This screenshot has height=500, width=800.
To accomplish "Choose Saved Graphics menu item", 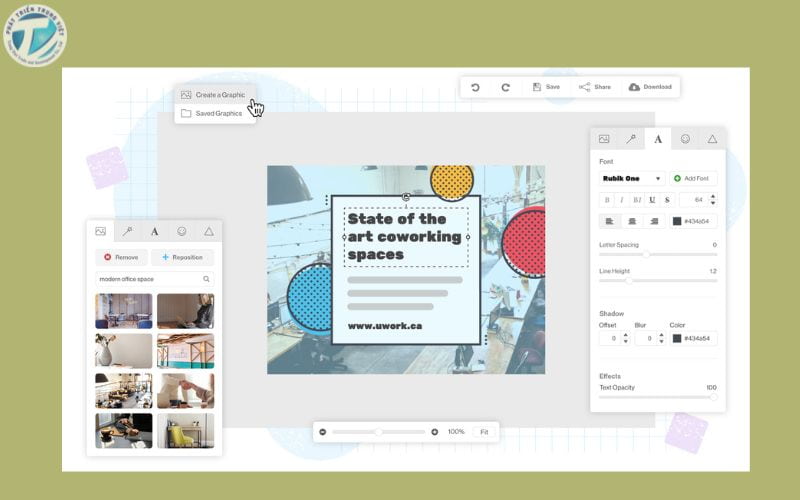I will pyautogui.click(x=218, y=113).
